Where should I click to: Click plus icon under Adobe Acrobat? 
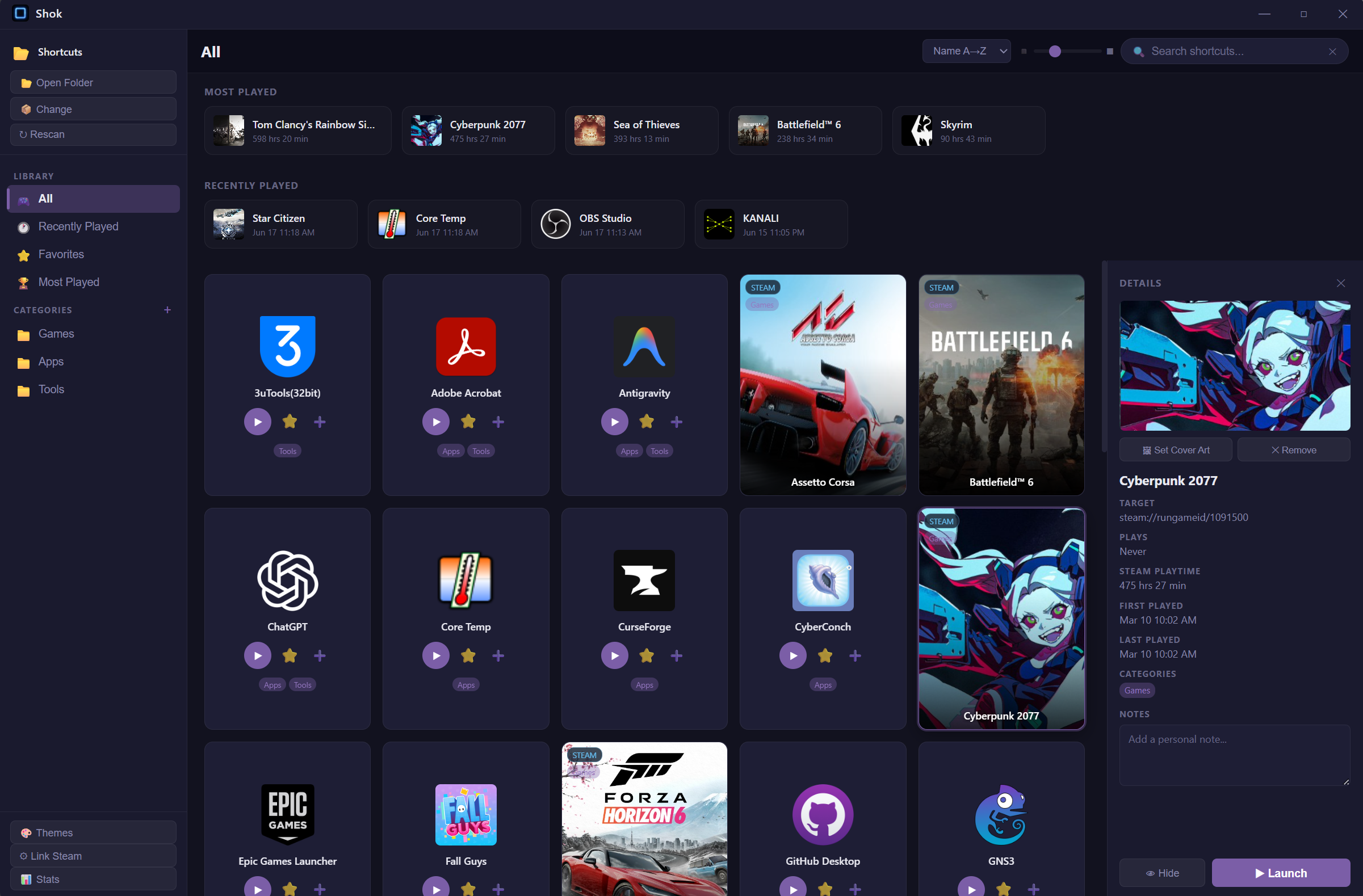[498, 422]
